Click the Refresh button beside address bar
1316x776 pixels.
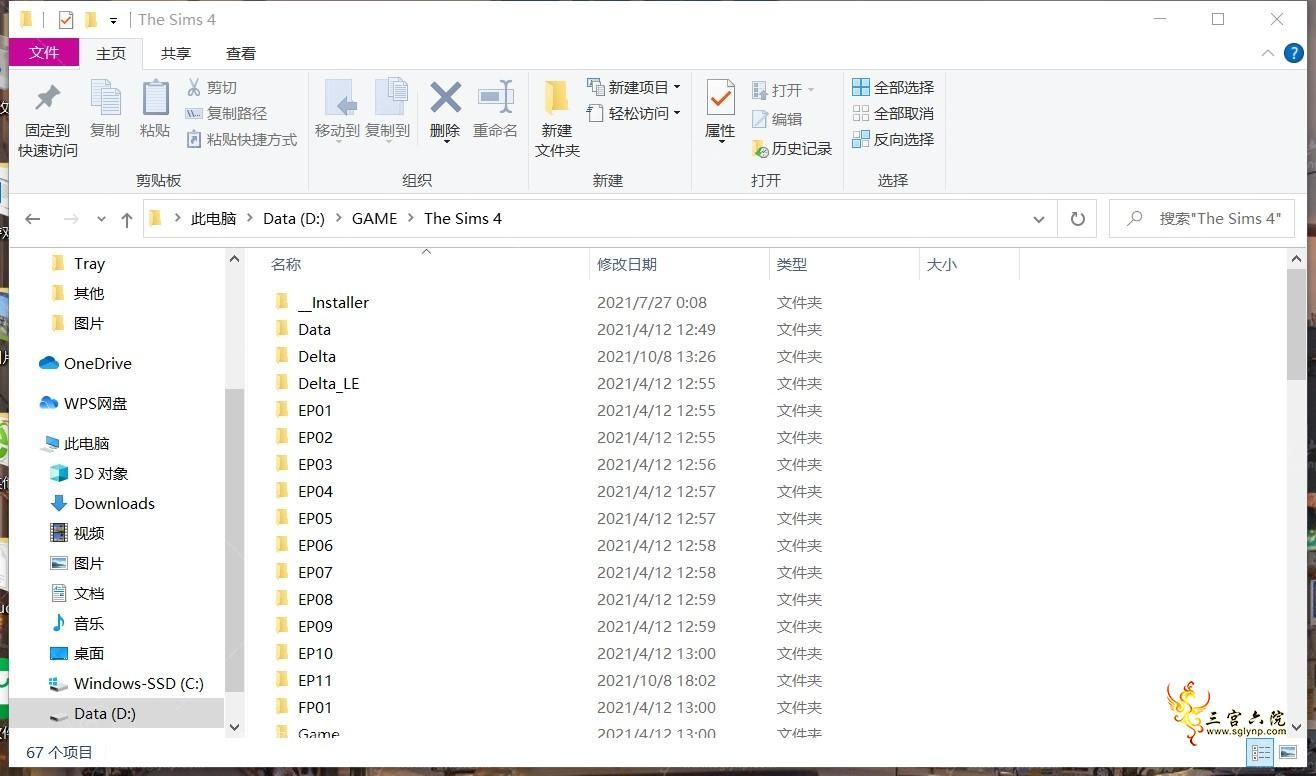coord(1077,218)
